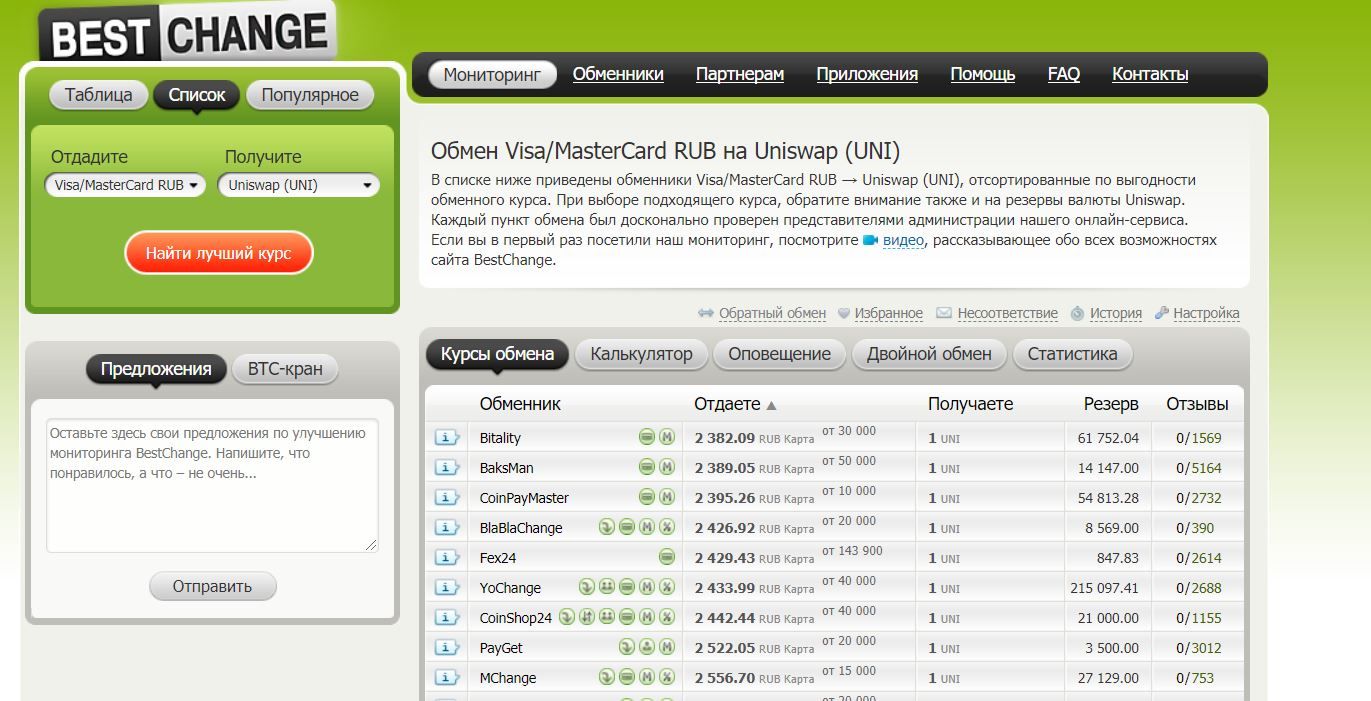Click the 'Отправить' button
The height and width of the screenshot is (701, 1371).
[x=213, y=586]
